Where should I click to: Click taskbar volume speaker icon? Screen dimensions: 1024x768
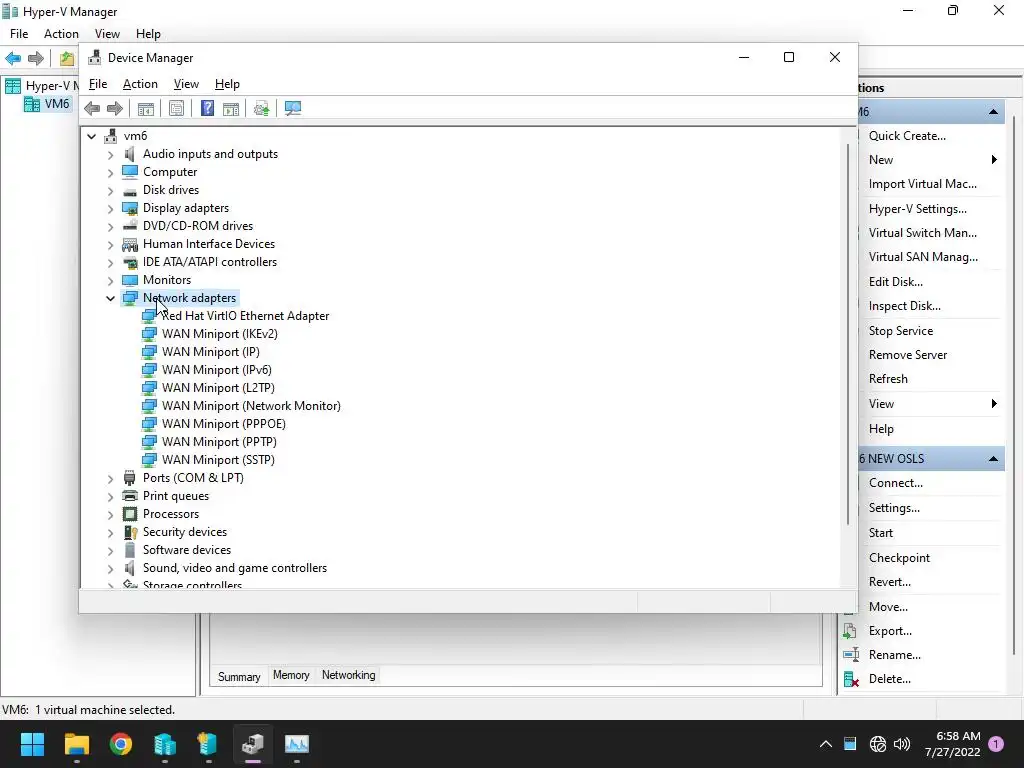[x=902, y=744]
